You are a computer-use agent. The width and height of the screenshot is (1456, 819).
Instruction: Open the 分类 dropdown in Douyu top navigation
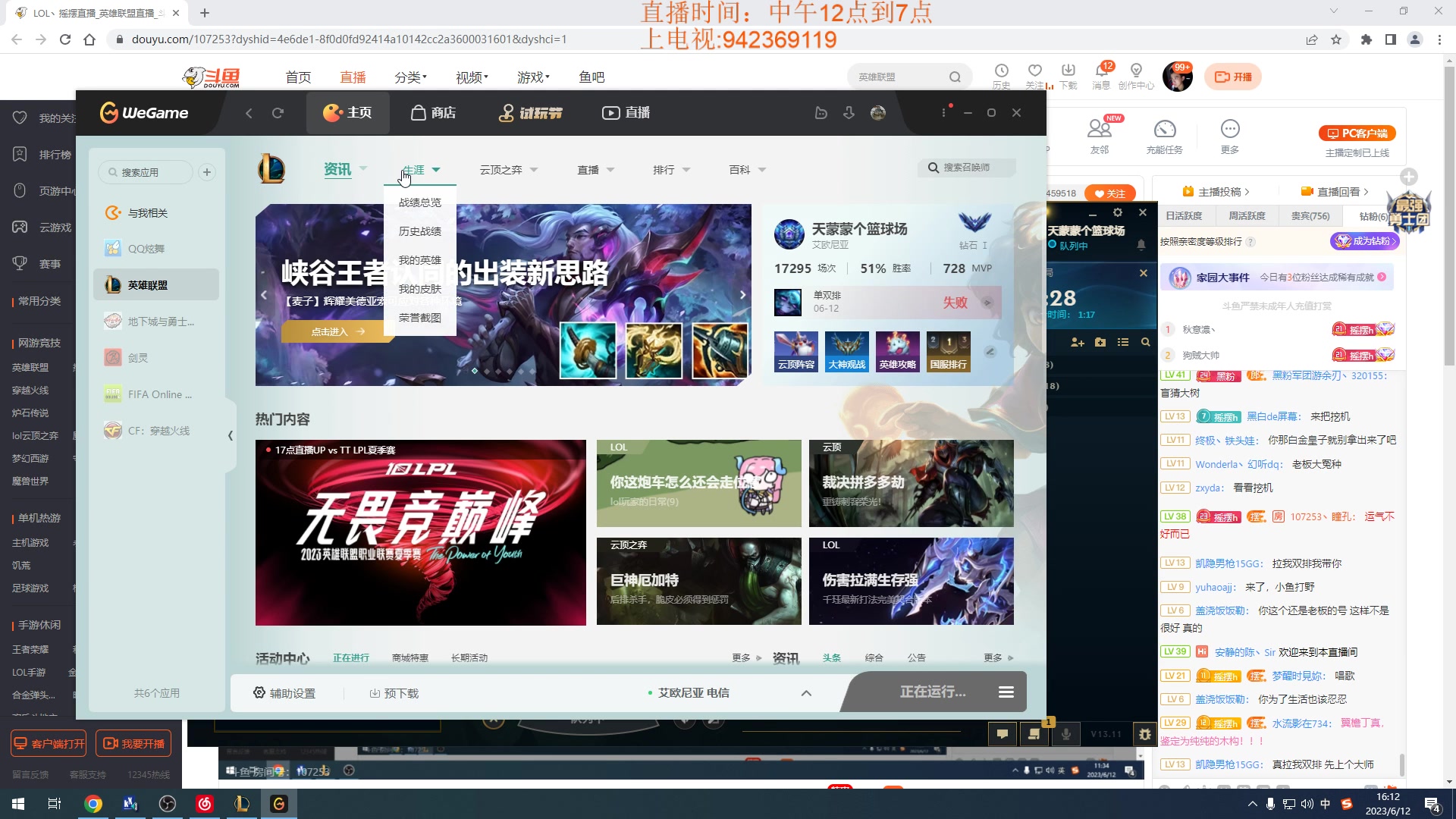[x=410, y=77]
